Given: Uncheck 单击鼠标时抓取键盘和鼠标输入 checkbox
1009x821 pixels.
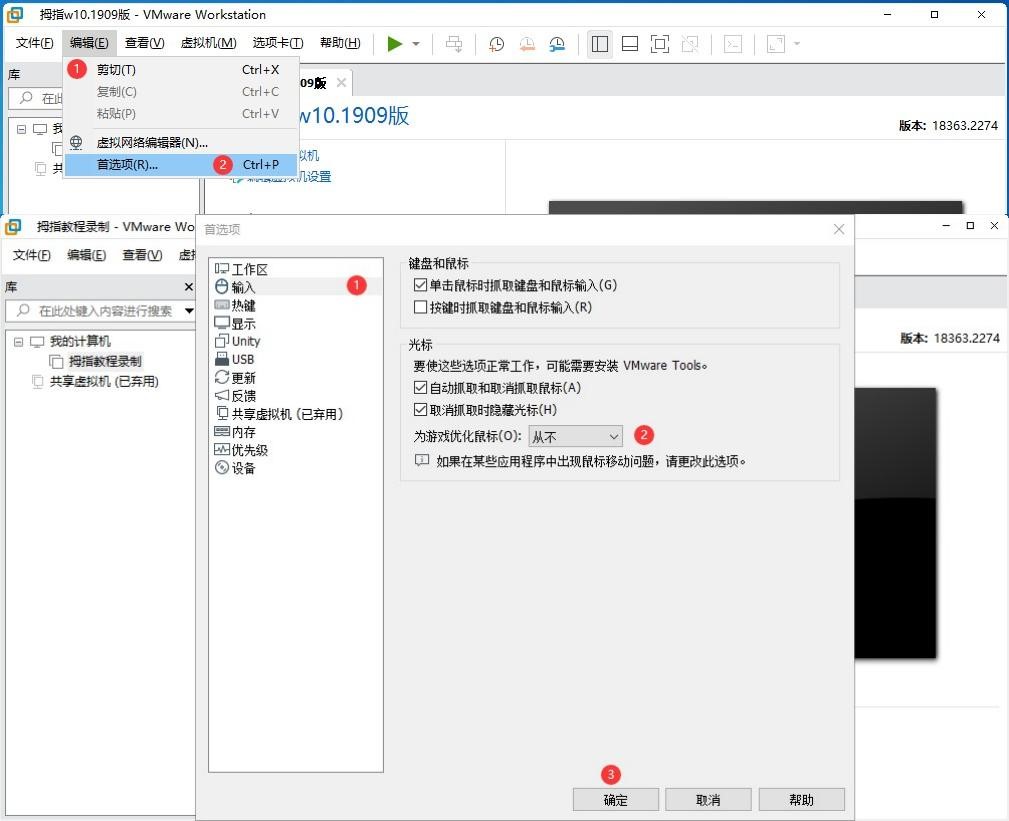Looking at the screenshot, I should coord(420,285).
